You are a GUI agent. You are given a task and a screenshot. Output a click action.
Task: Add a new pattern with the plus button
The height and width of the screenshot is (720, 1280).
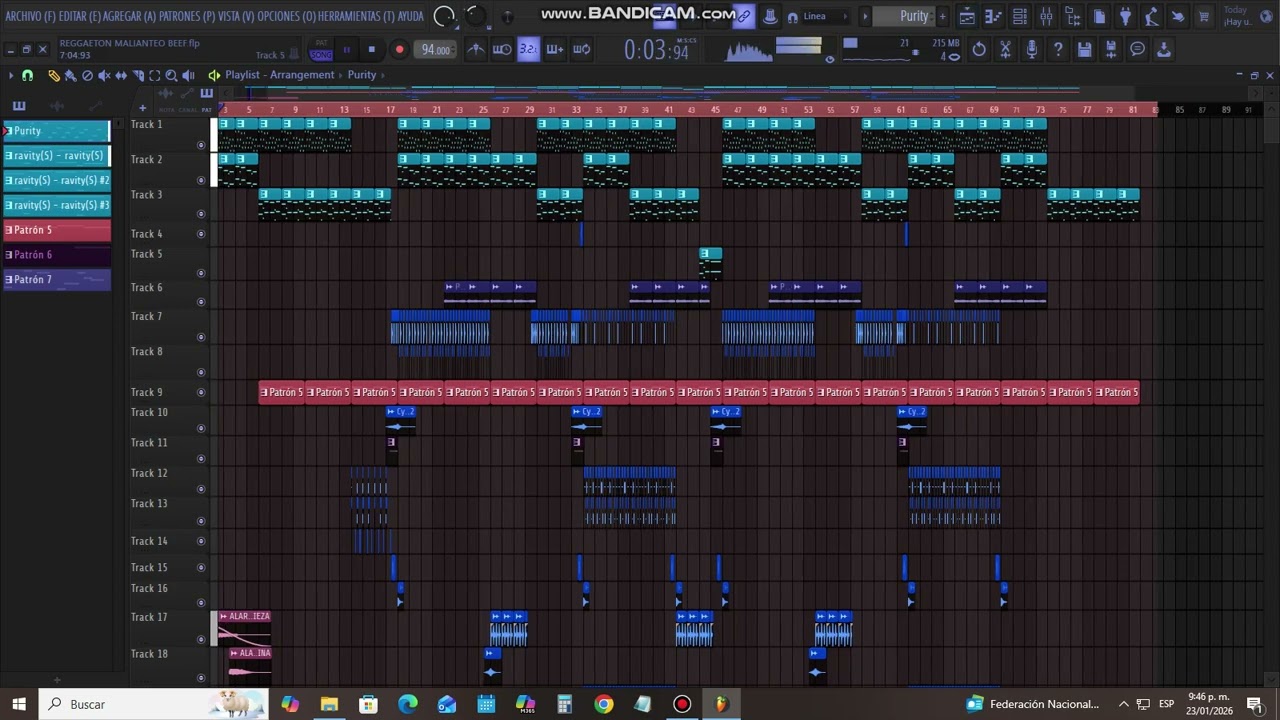pyautogui.click(x=942, y=16)
